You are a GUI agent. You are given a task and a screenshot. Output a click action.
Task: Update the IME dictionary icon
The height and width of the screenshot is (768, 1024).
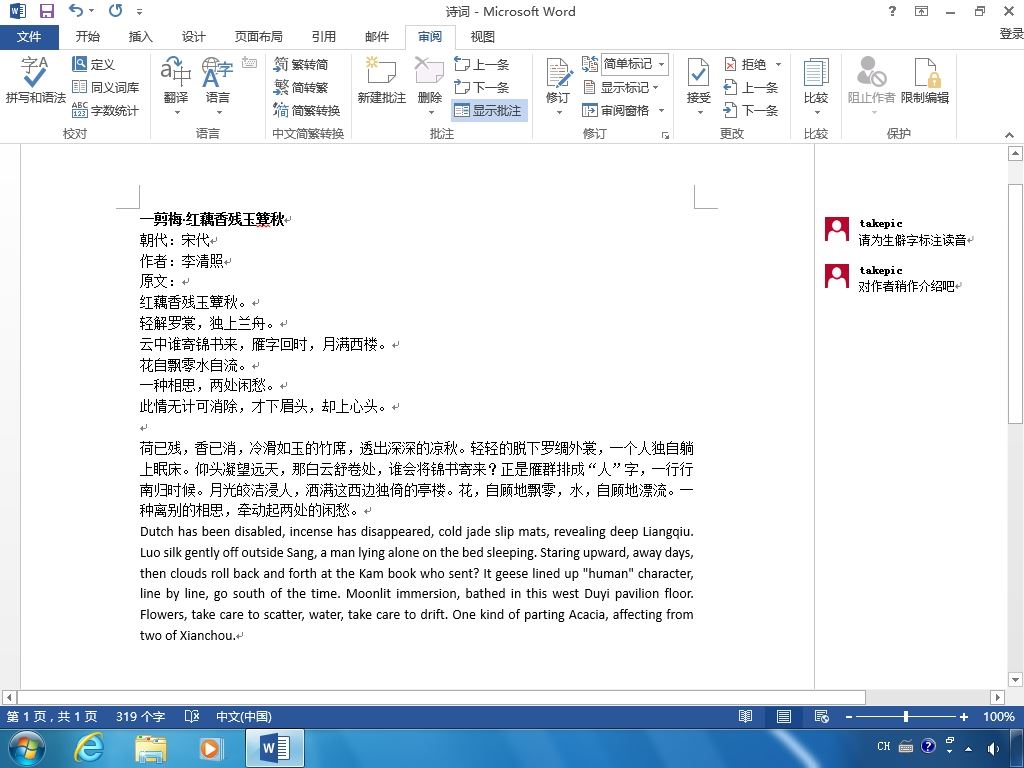click(x=249, y=63)
